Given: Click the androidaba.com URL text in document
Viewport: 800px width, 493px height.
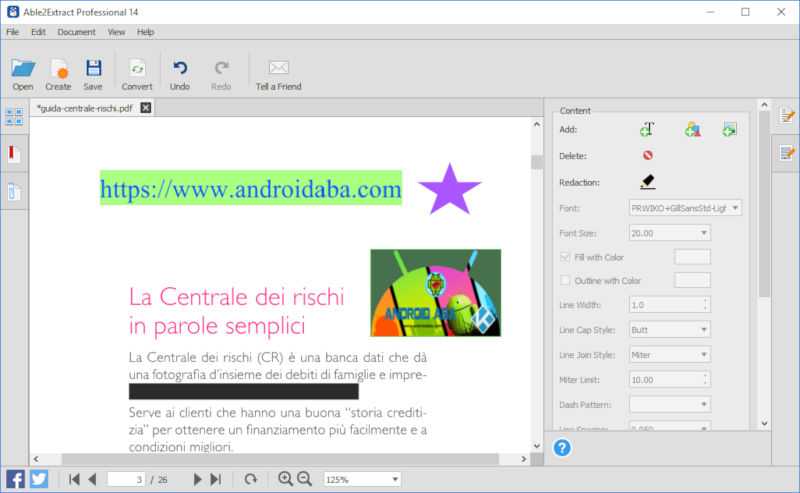Looking at the screenshot, I should (251, 188).
